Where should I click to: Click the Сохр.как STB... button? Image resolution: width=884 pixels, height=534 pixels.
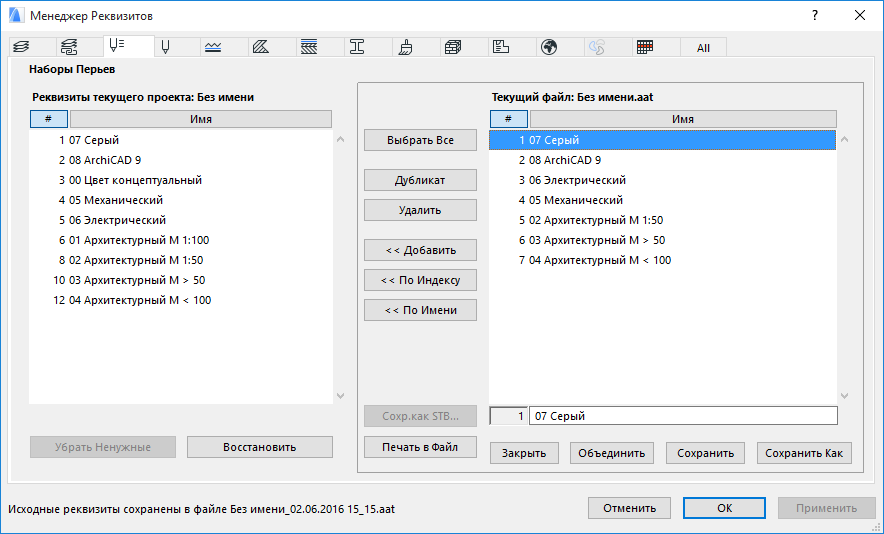[x=421, y=417]
